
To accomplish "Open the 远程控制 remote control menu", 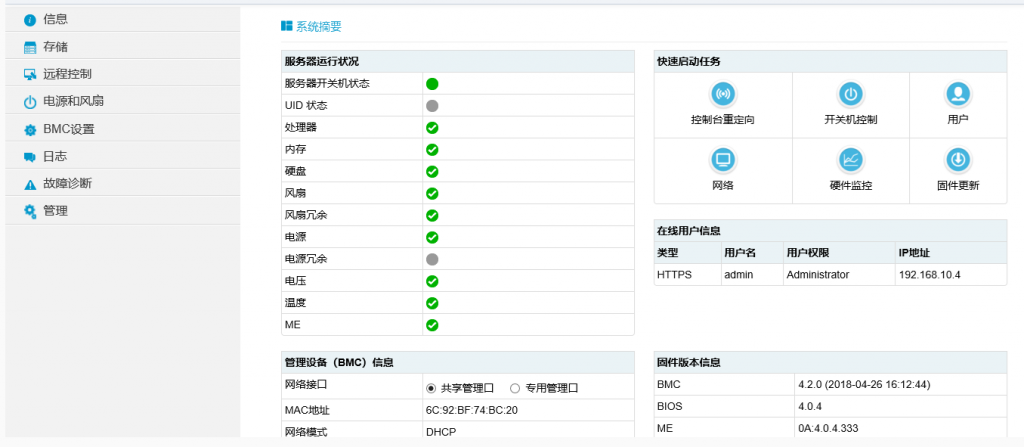I will pos(67,74).
